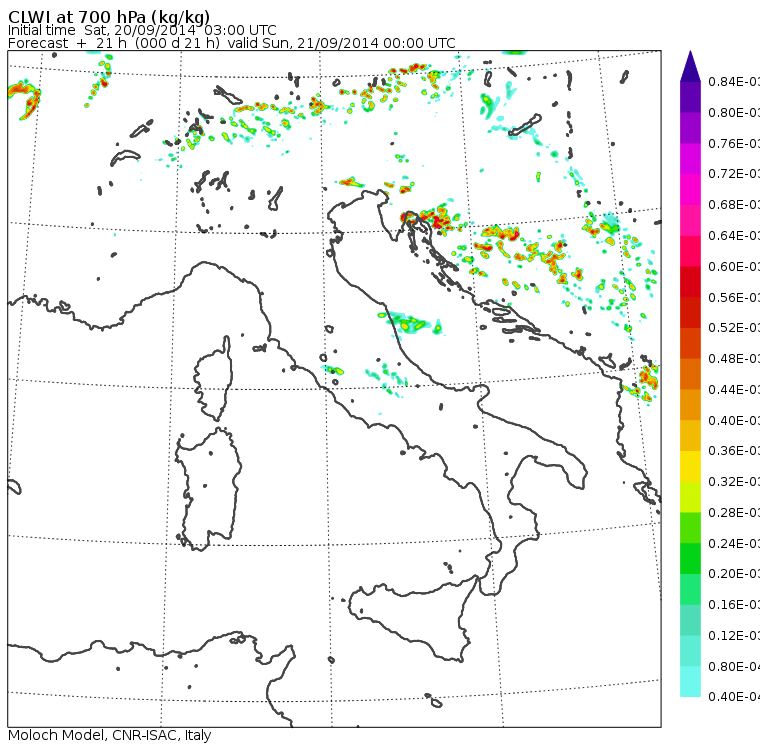760x749 pixels.
Task: Click the 0.32E-03 legend label
Action: 734,481
